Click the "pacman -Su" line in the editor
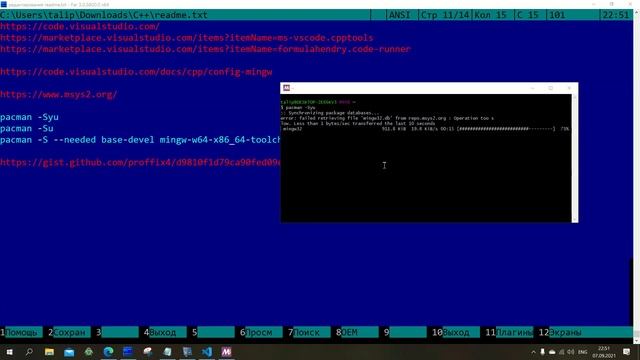Screen dimensions: 640x360 tap(27, 129)
